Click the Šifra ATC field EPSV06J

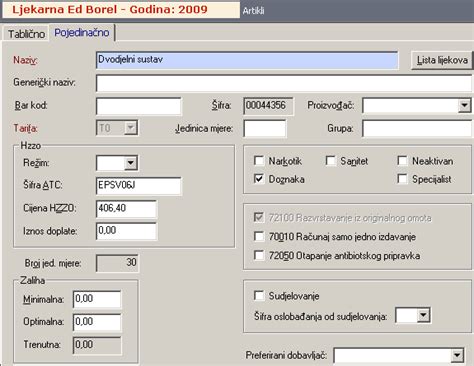(139, 186)
